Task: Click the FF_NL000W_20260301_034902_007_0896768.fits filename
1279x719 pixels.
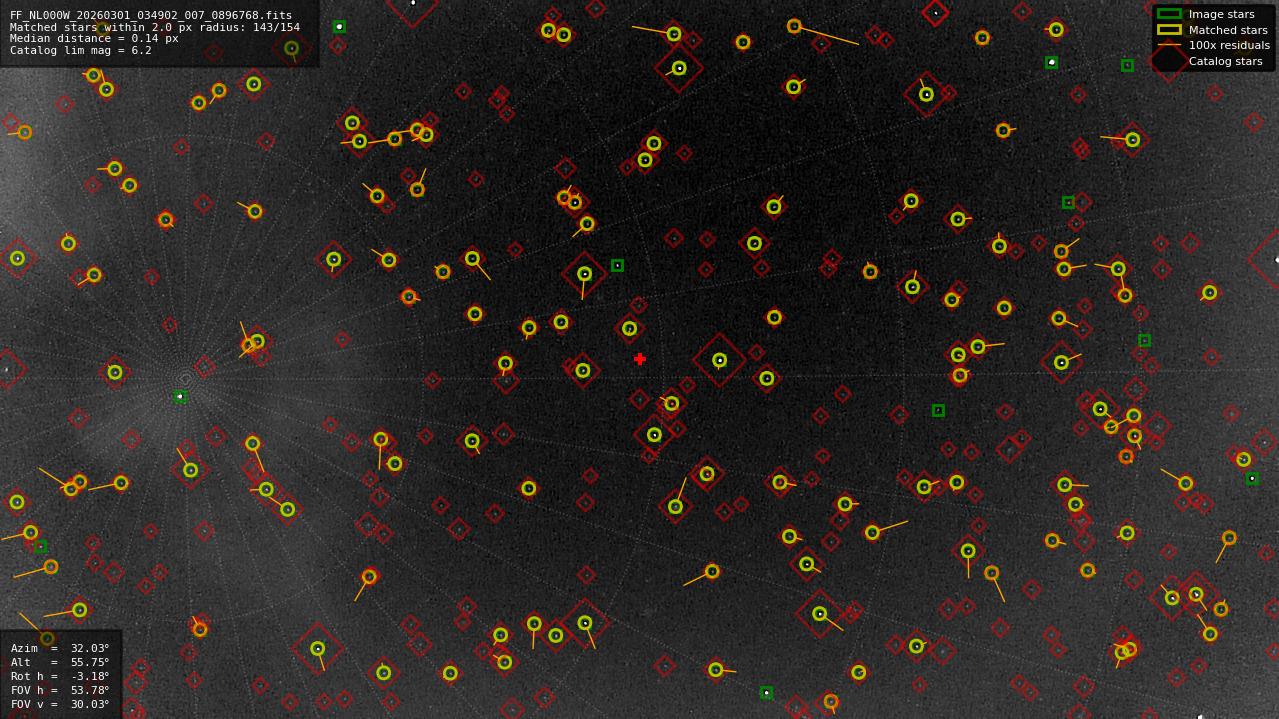Action: [x=151, y=16]
